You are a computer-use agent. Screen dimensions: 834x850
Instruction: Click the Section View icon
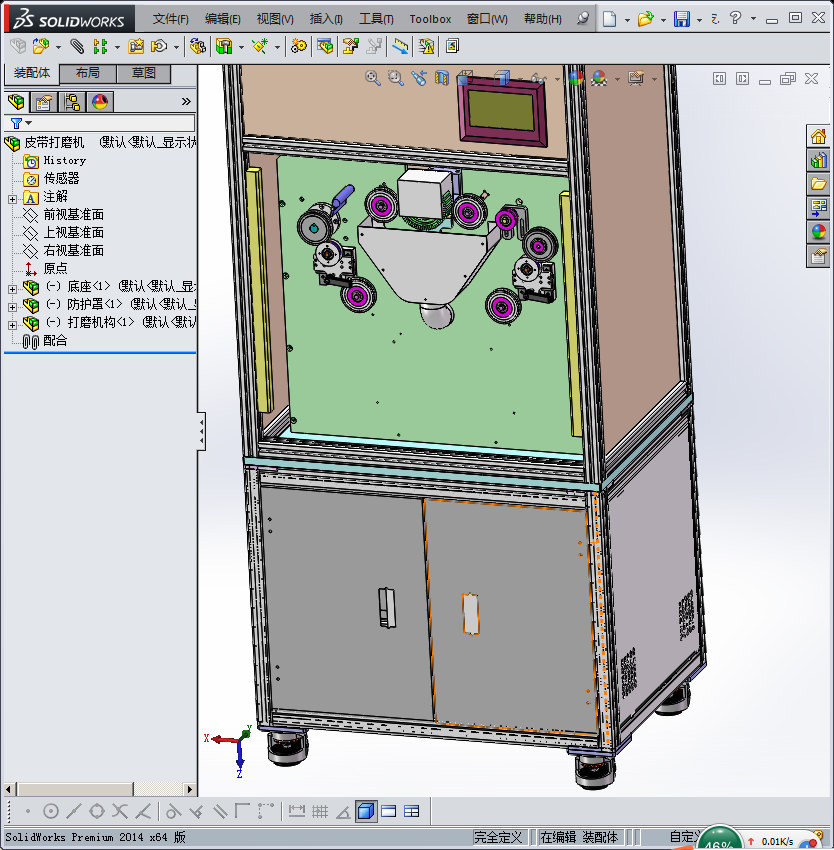[442, 79]
